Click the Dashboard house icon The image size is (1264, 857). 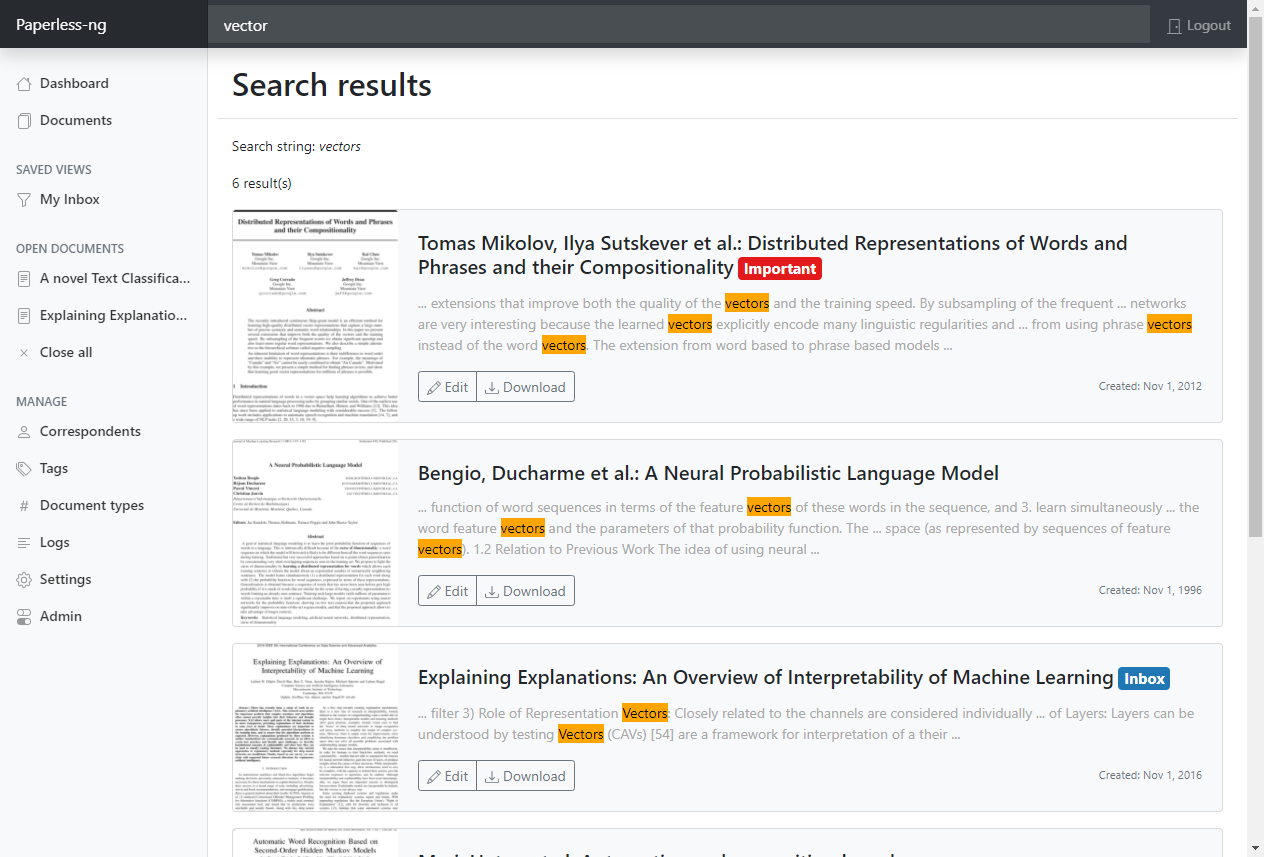[x=24, y=84]
